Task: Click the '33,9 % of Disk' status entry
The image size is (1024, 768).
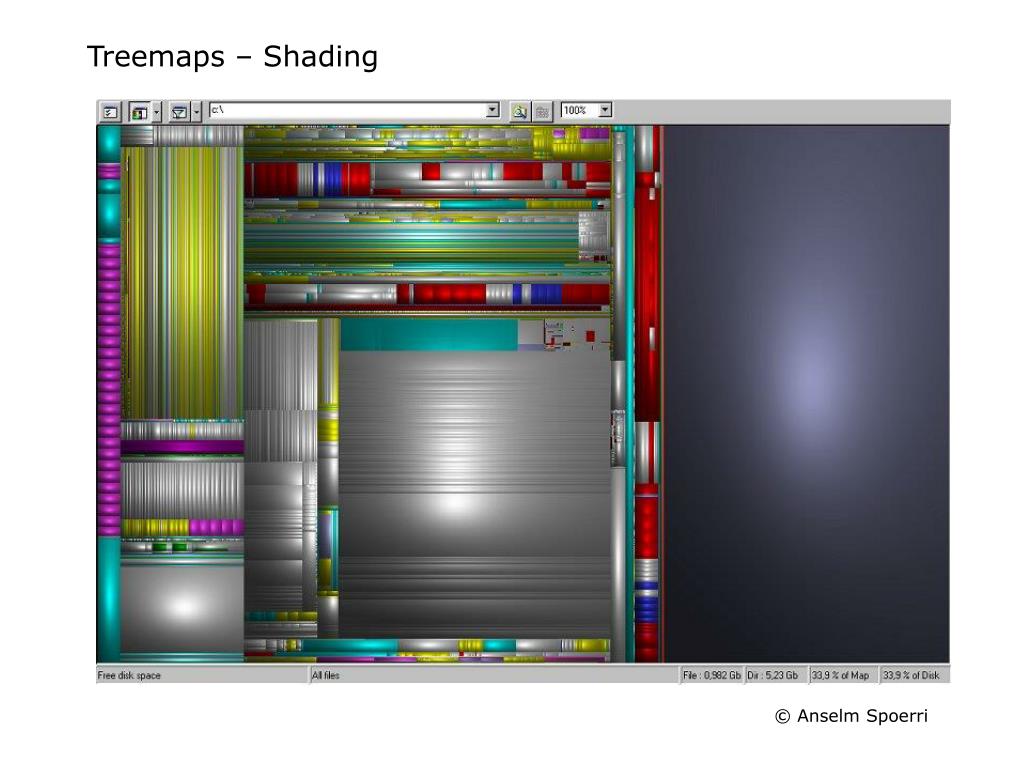Action: click(911, 675)
